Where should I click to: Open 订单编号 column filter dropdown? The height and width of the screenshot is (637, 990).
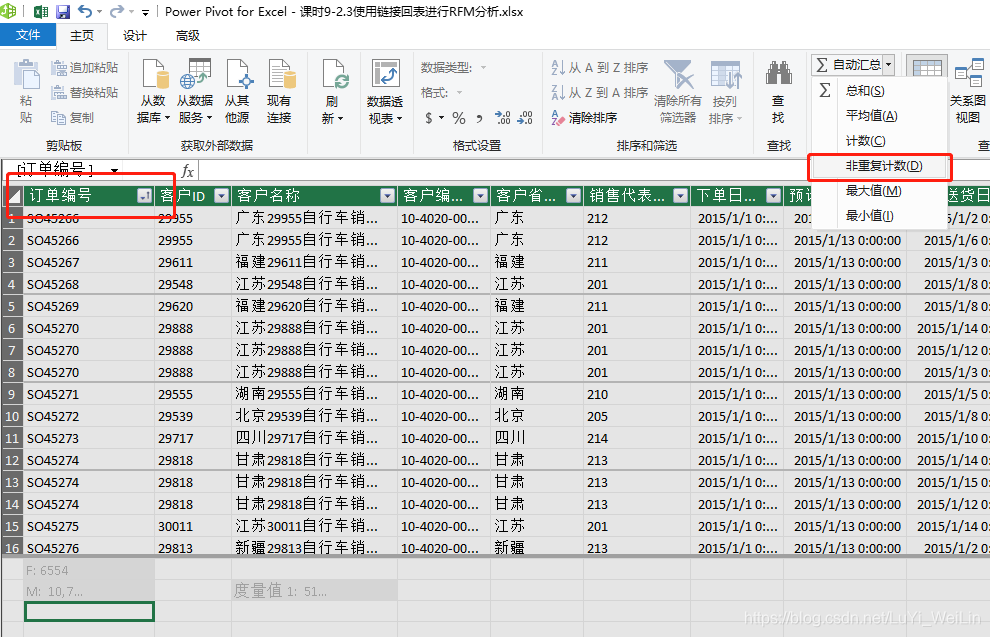tap(145, 196)
